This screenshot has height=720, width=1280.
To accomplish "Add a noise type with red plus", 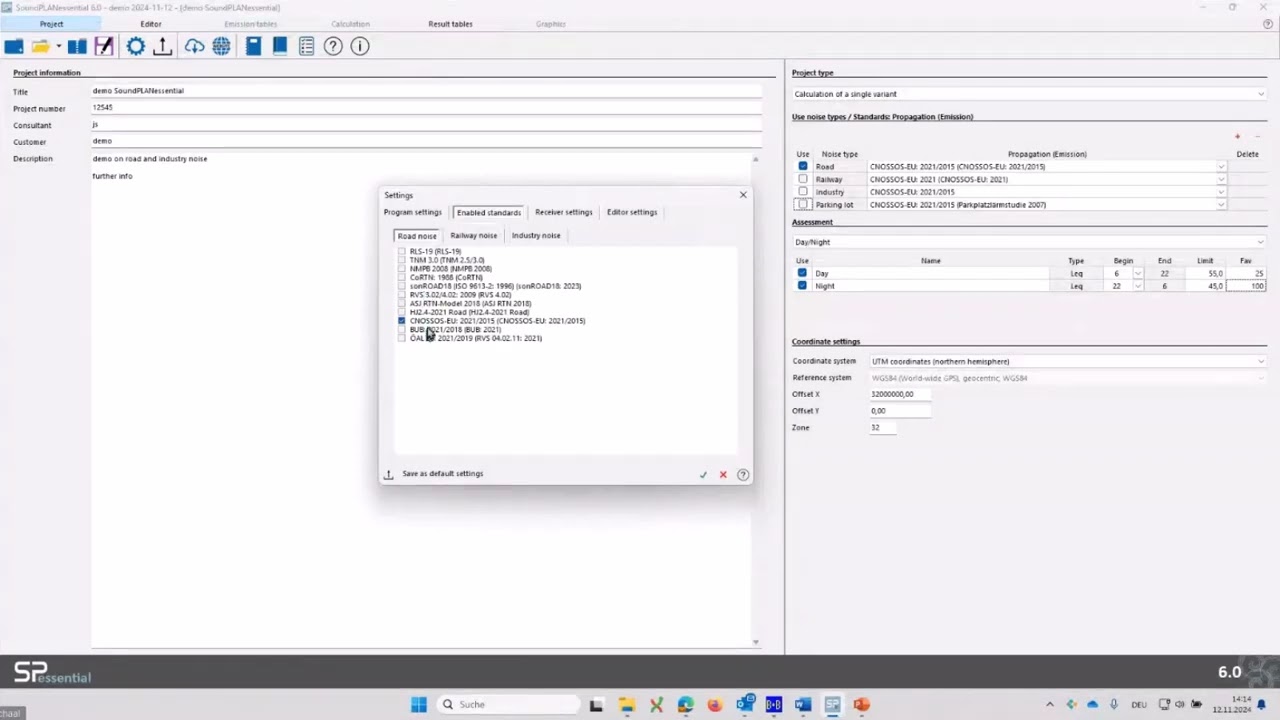I will [1237, 136].
